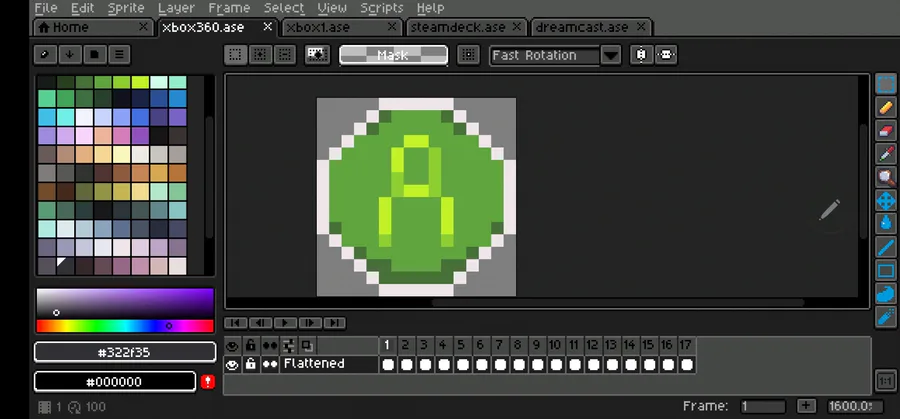Select the Move tool
The width and height of the screenshot is (900, 419).
point(886,201)
